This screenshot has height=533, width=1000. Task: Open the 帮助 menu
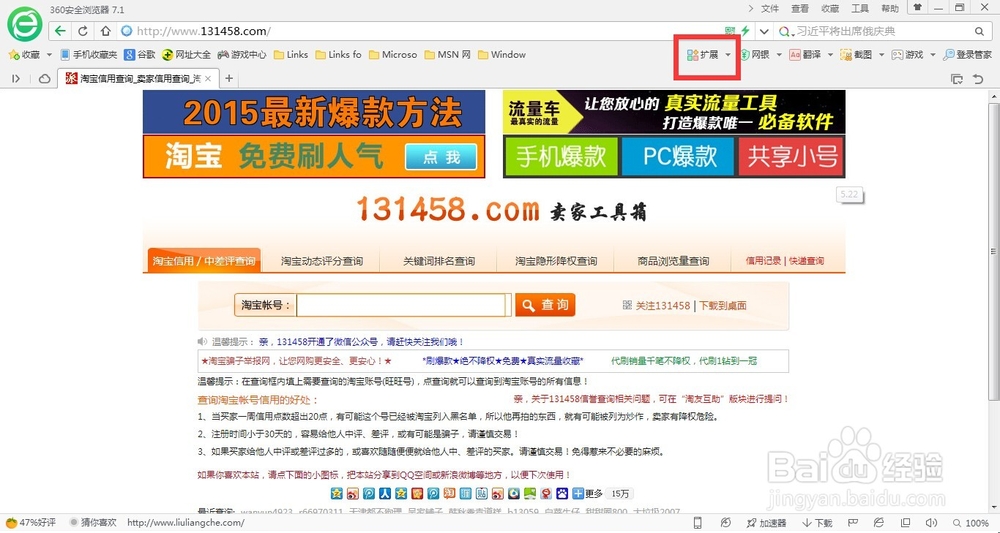point(889,8)
